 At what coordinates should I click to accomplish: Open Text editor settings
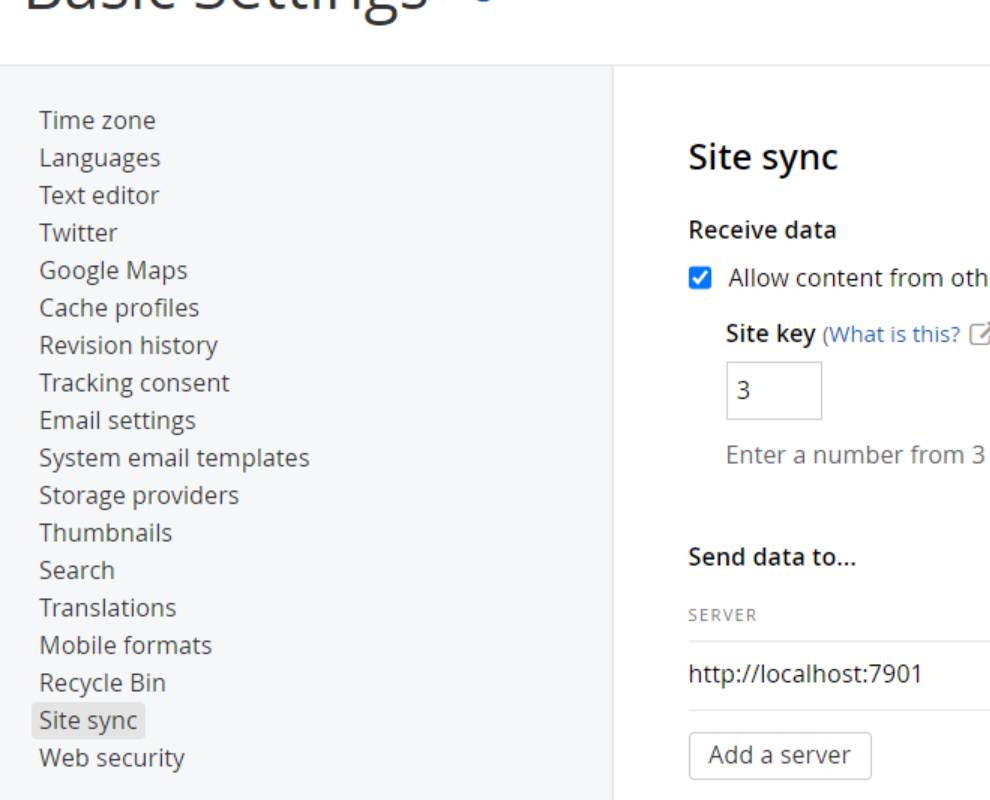(99, 196)
